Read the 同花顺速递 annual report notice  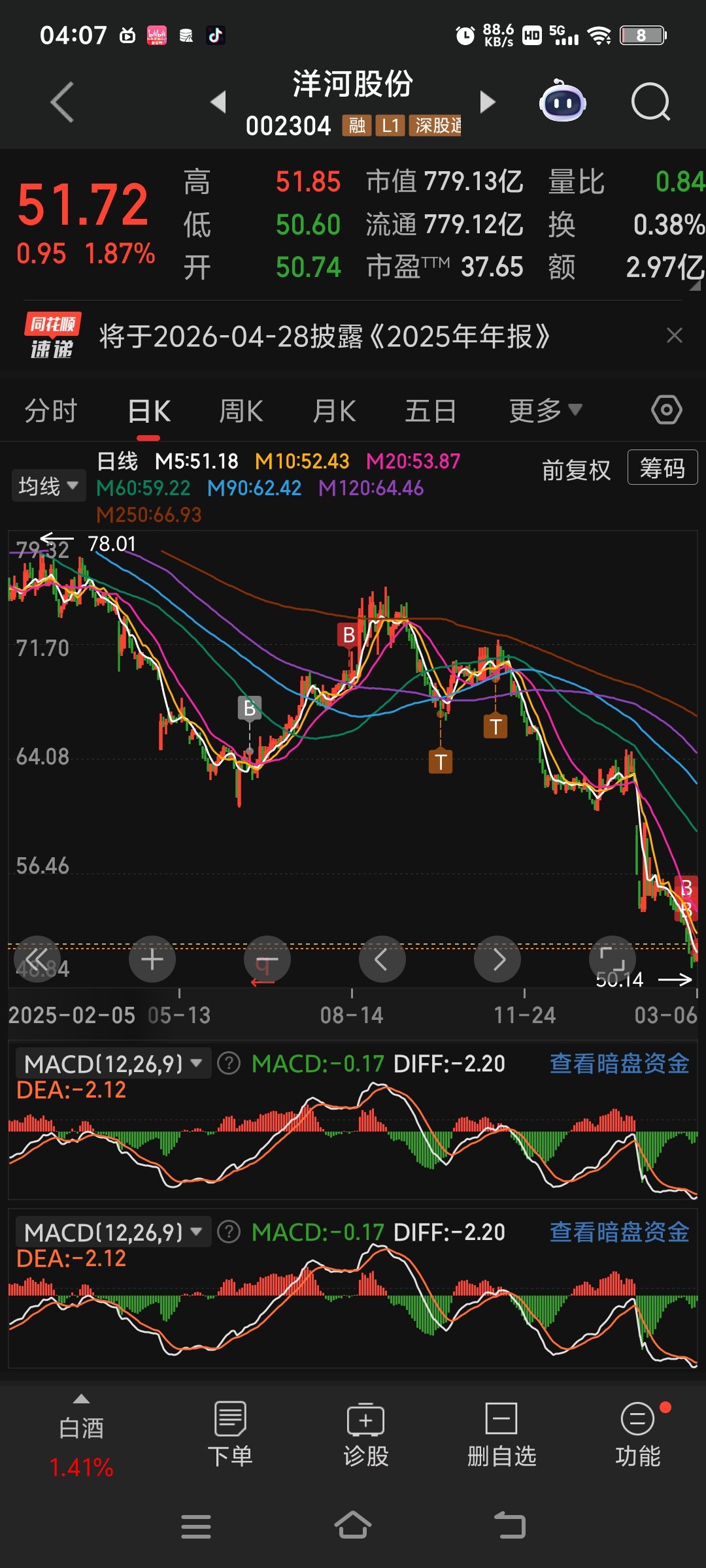[324, 336]
